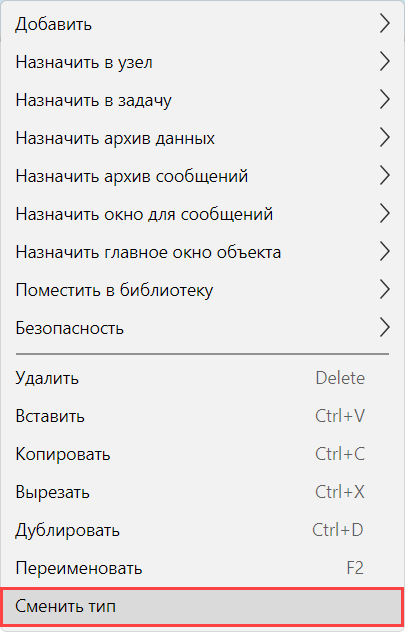This screenshot has width=405, height=632.
Task: Select the highlighted Сменить тип item
Action: tap(202, 606)
